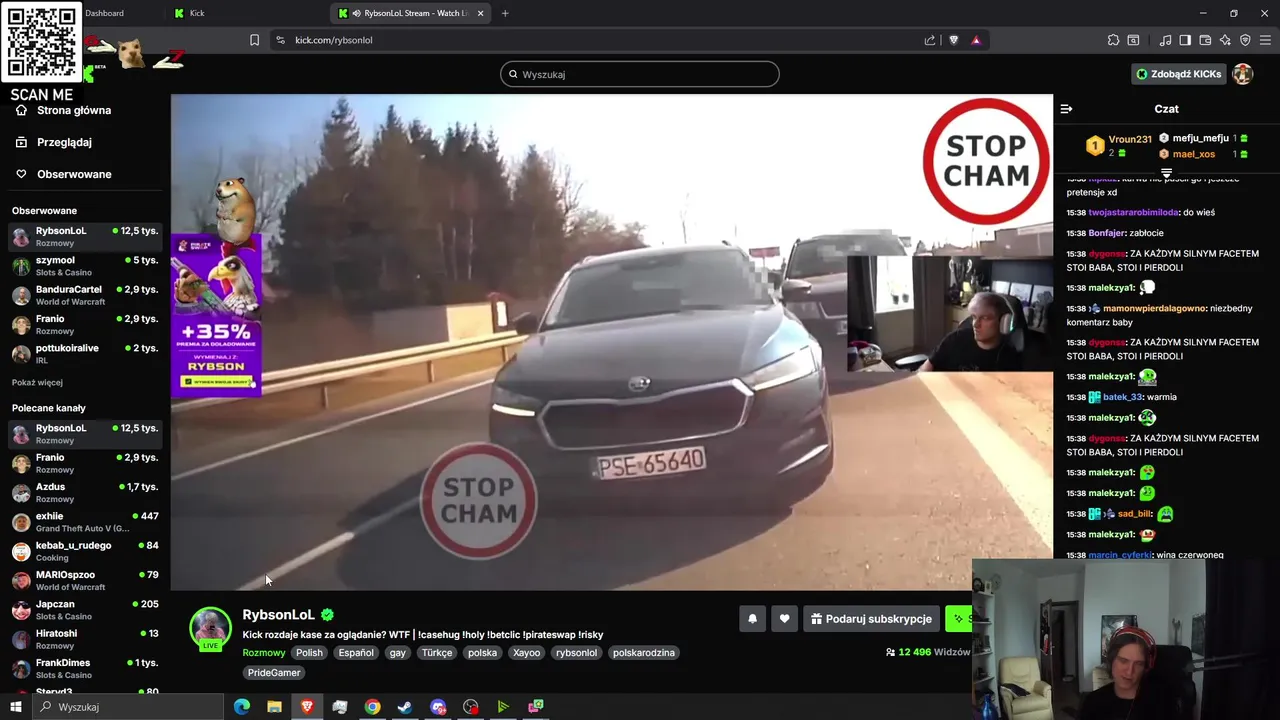Open the browser extensions puzzle icon

pyautogui.click(x=1113, y=40)
